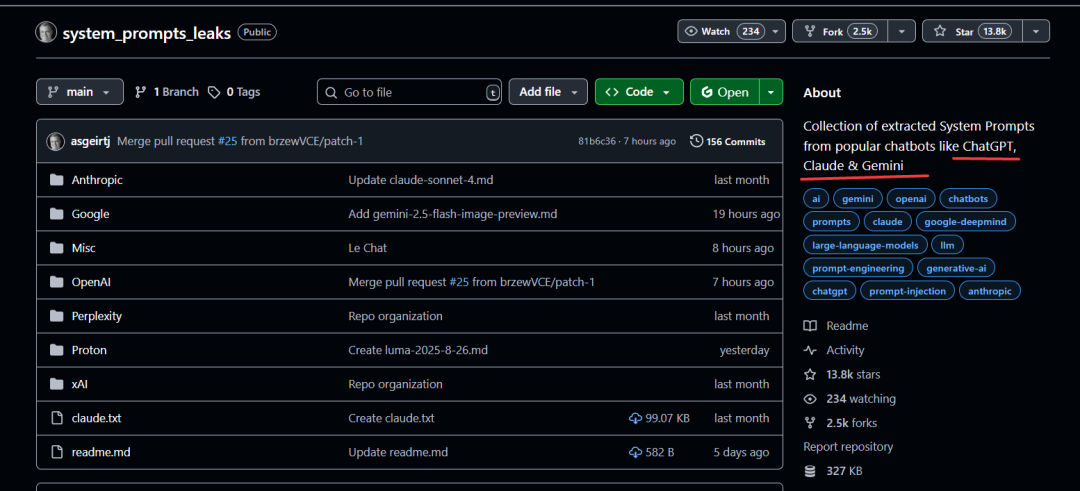Click the 't' shortcut key badge in file search
The width and height of the screenshot is (1080, 491).
click(x=492, y=92)
